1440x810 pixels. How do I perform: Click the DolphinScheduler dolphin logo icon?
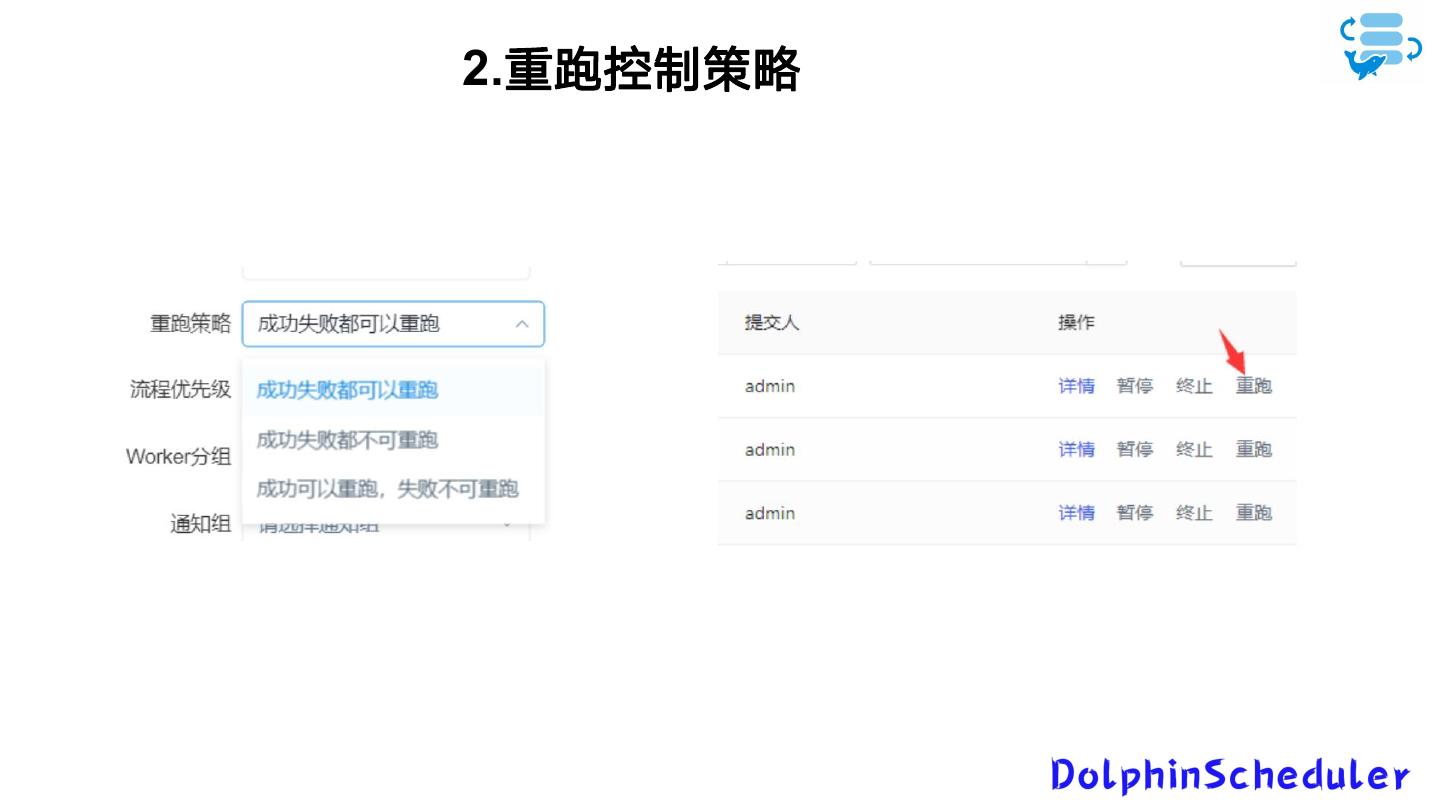pyautogui.click(x=1380, y=47)
